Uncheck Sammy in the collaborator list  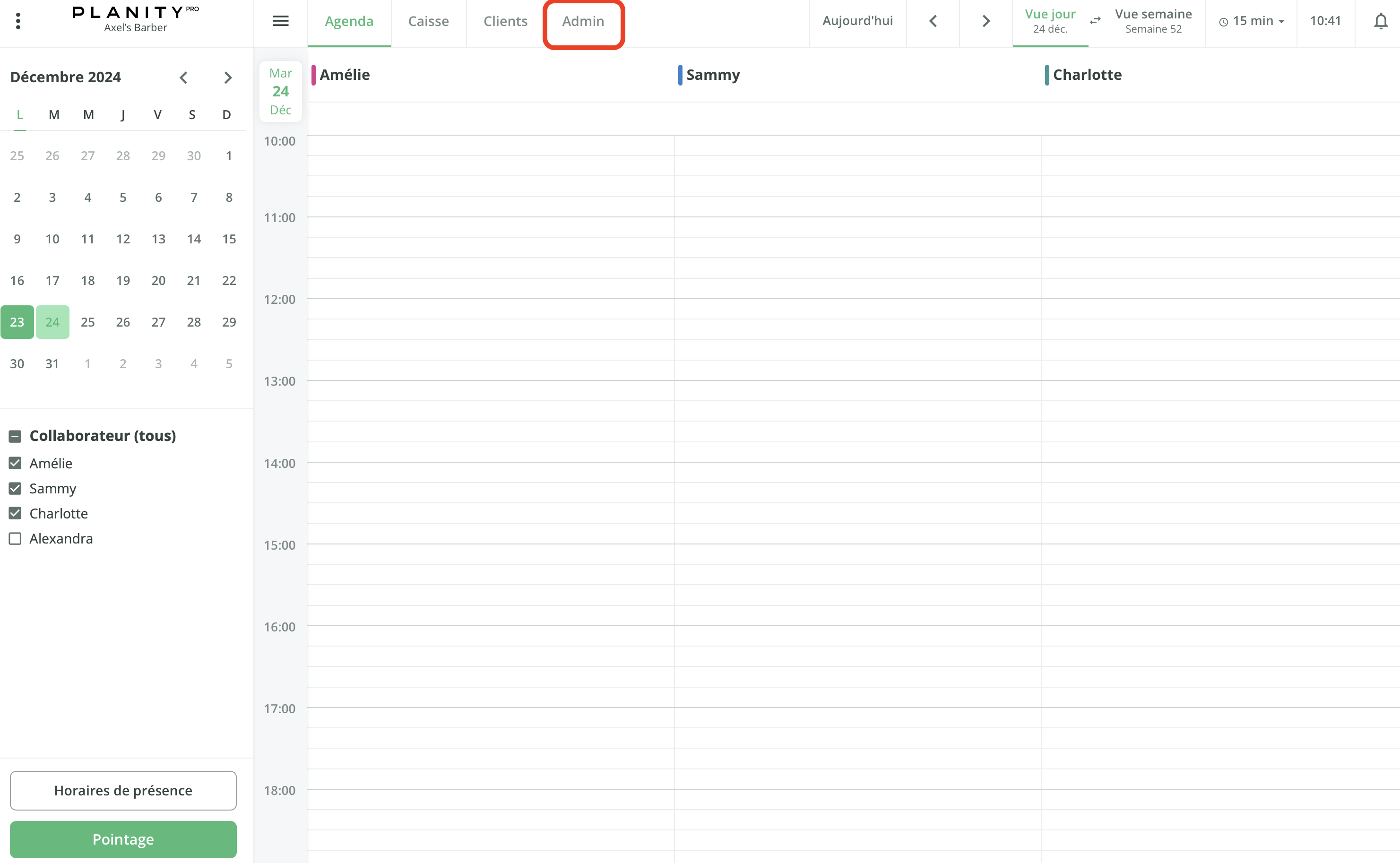pos(15,489)
